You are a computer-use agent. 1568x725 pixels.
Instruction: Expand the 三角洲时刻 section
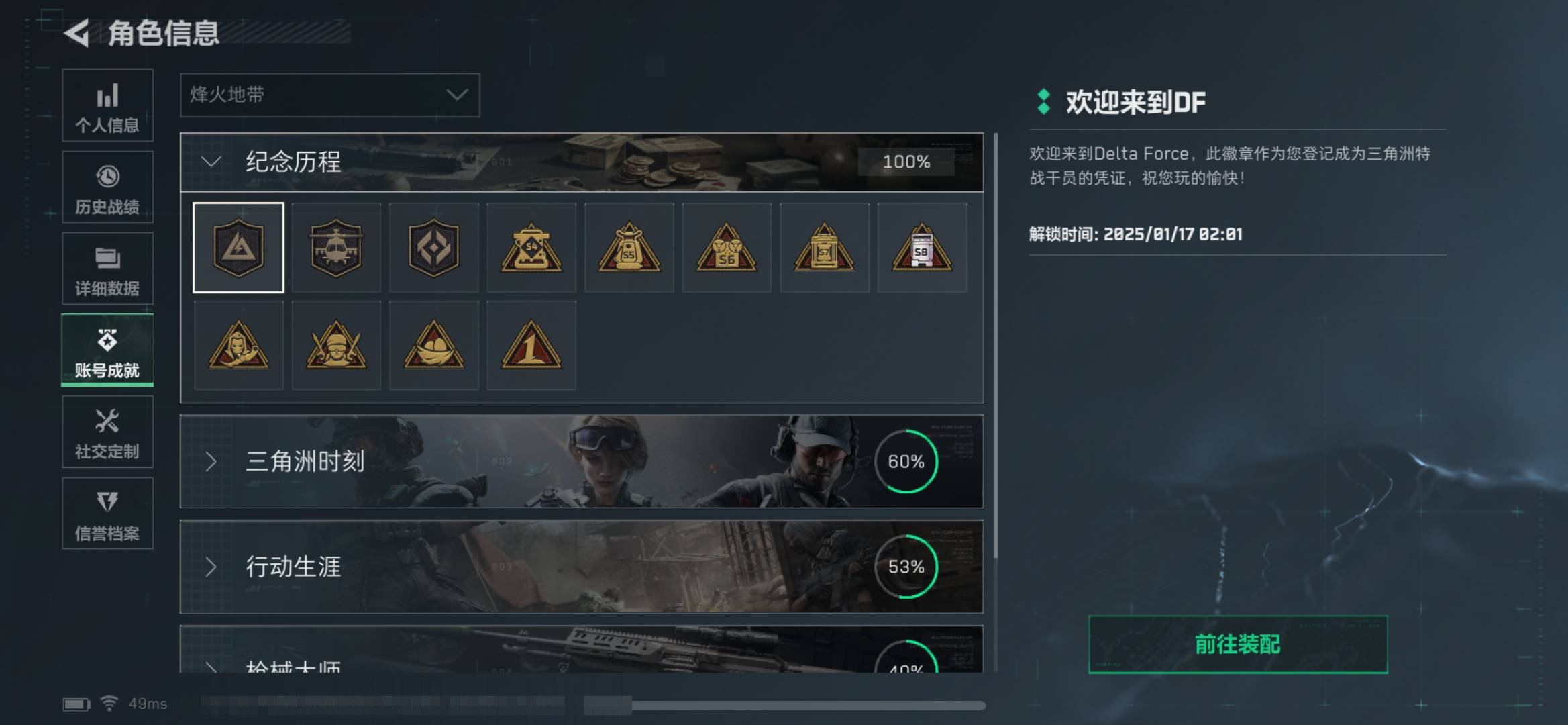582,461
